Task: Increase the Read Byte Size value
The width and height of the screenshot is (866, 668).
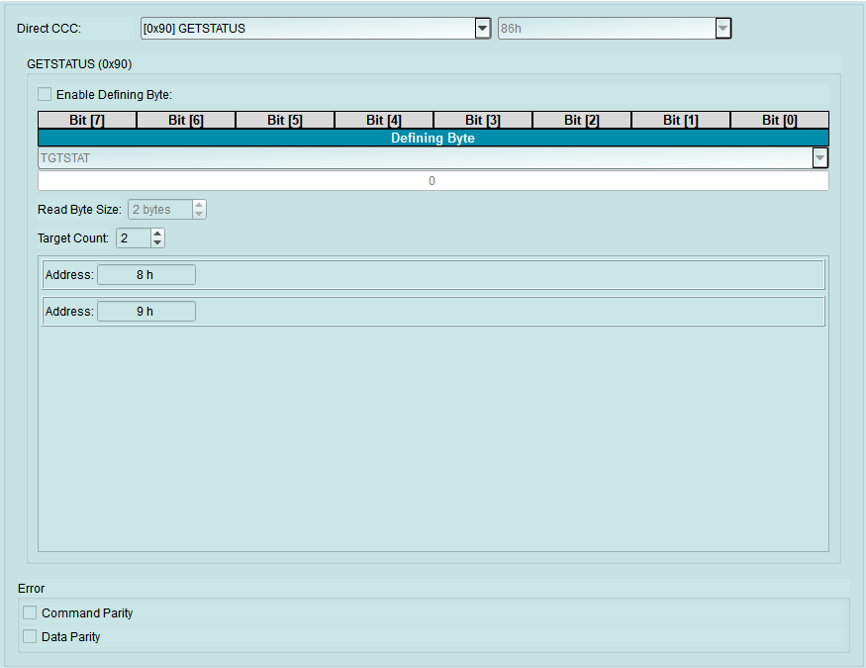Action: click(x=199, y=205)
